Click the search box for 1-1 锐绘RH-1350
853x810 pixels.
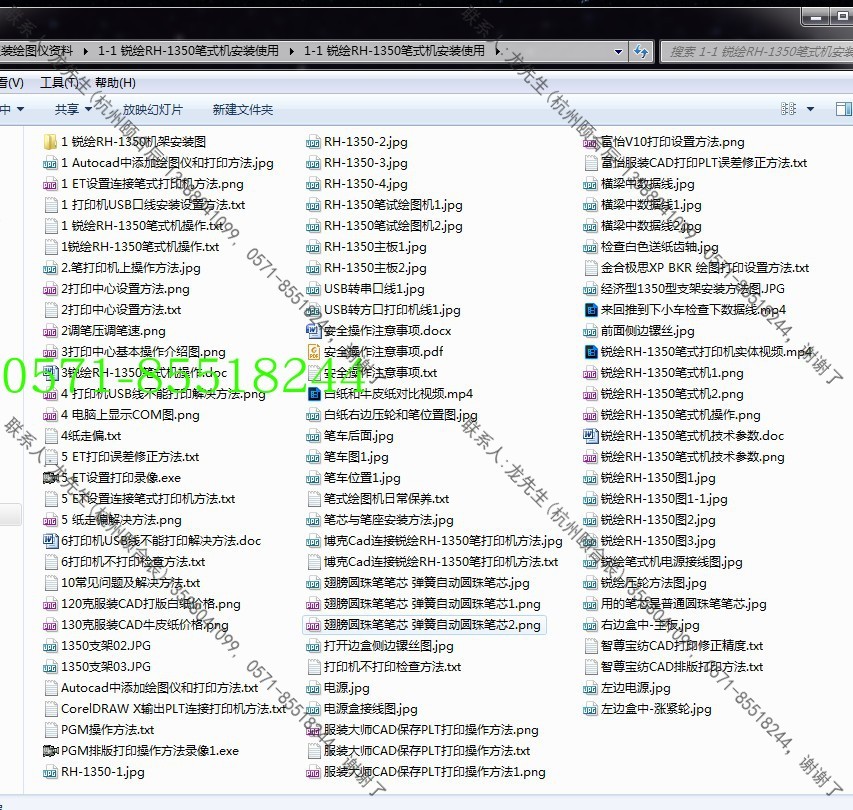(x=759, y=52)
